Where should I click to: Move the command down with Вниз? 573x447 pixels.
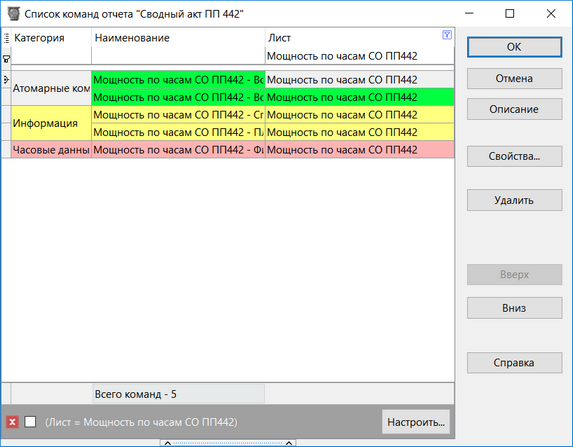click(x=514, y=308)
